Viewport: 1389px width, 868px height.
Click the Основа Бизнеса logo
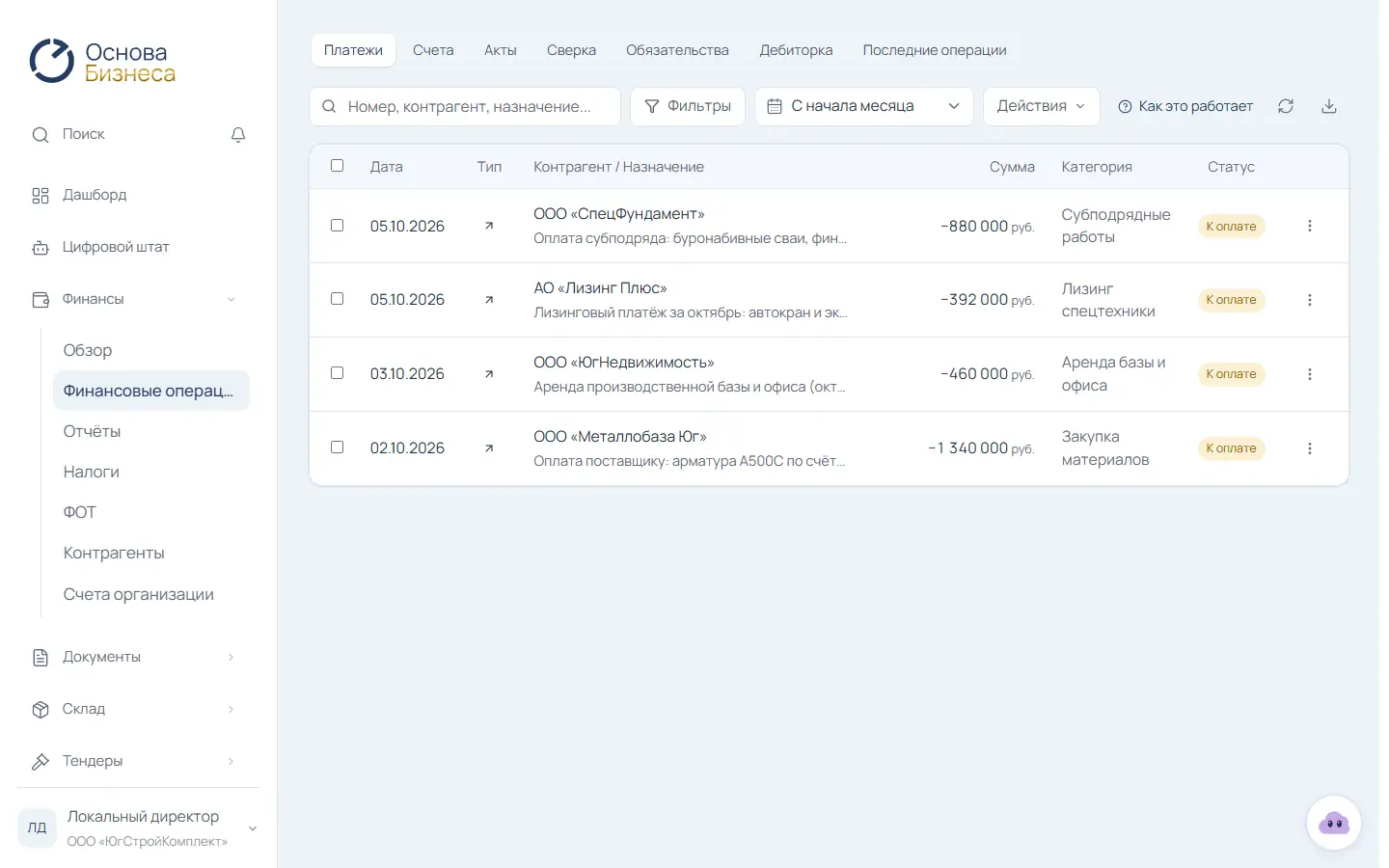tap(102, 62)
